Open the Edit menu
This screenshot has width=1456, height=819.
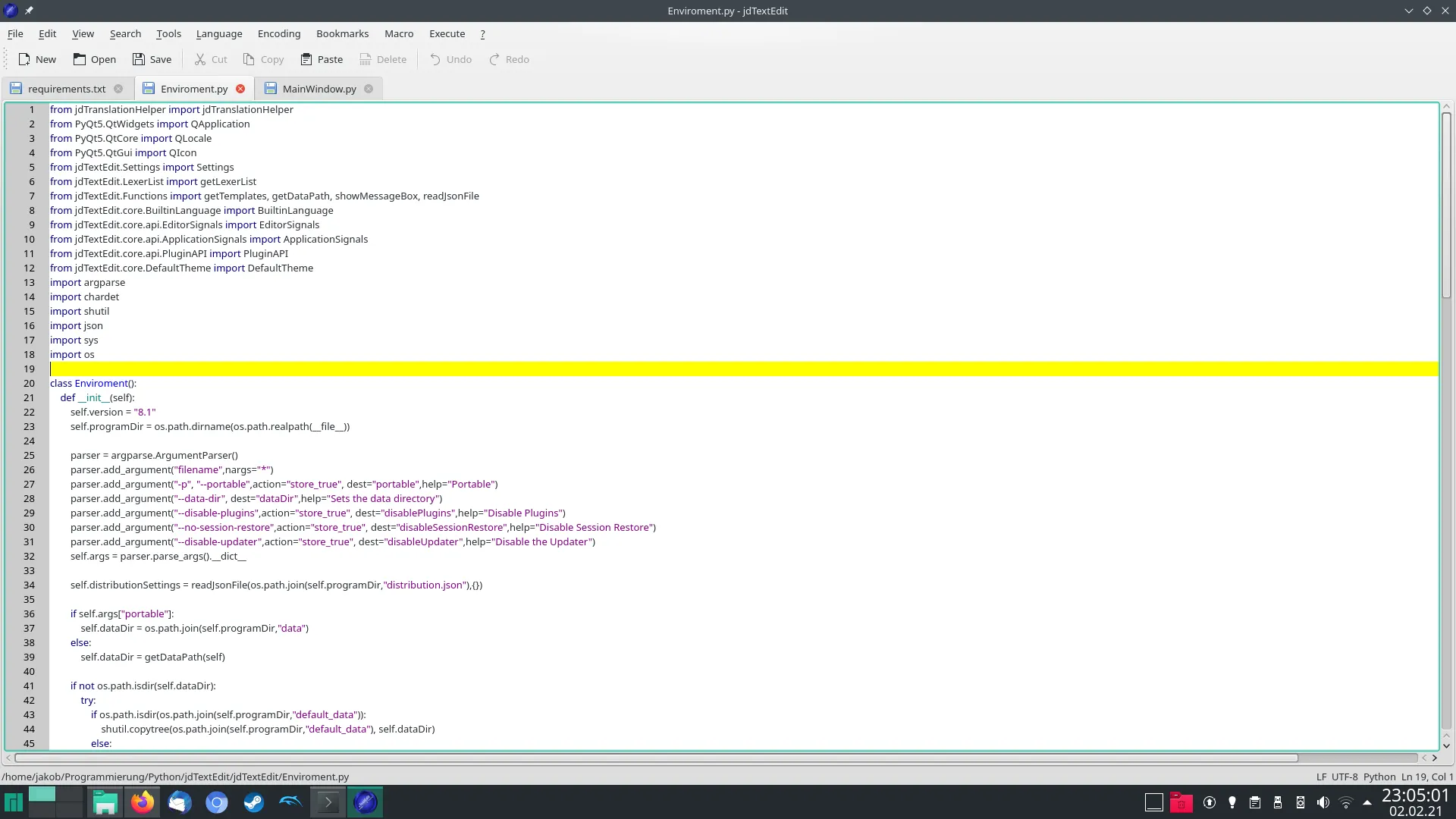(x=47, y=33)
